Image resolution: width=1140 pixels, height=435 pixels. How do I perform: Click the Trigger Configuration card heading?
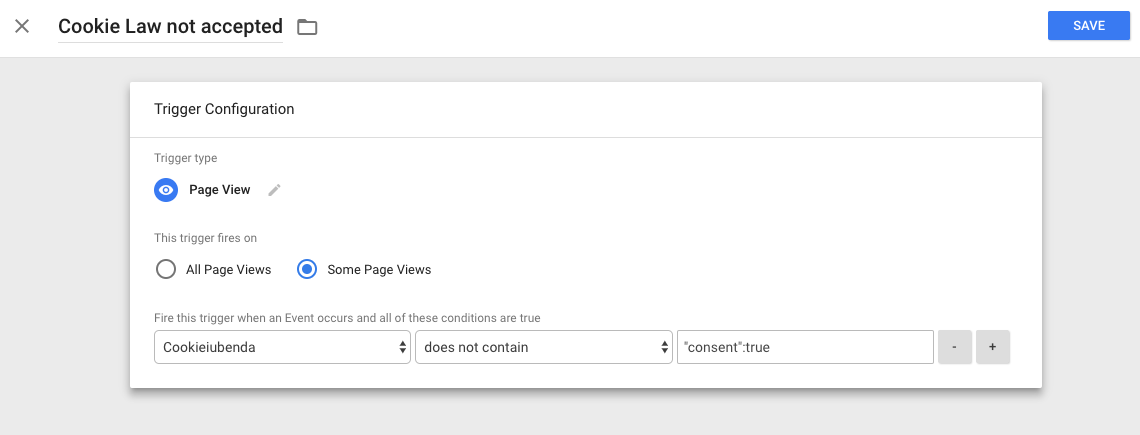point(224,109)
